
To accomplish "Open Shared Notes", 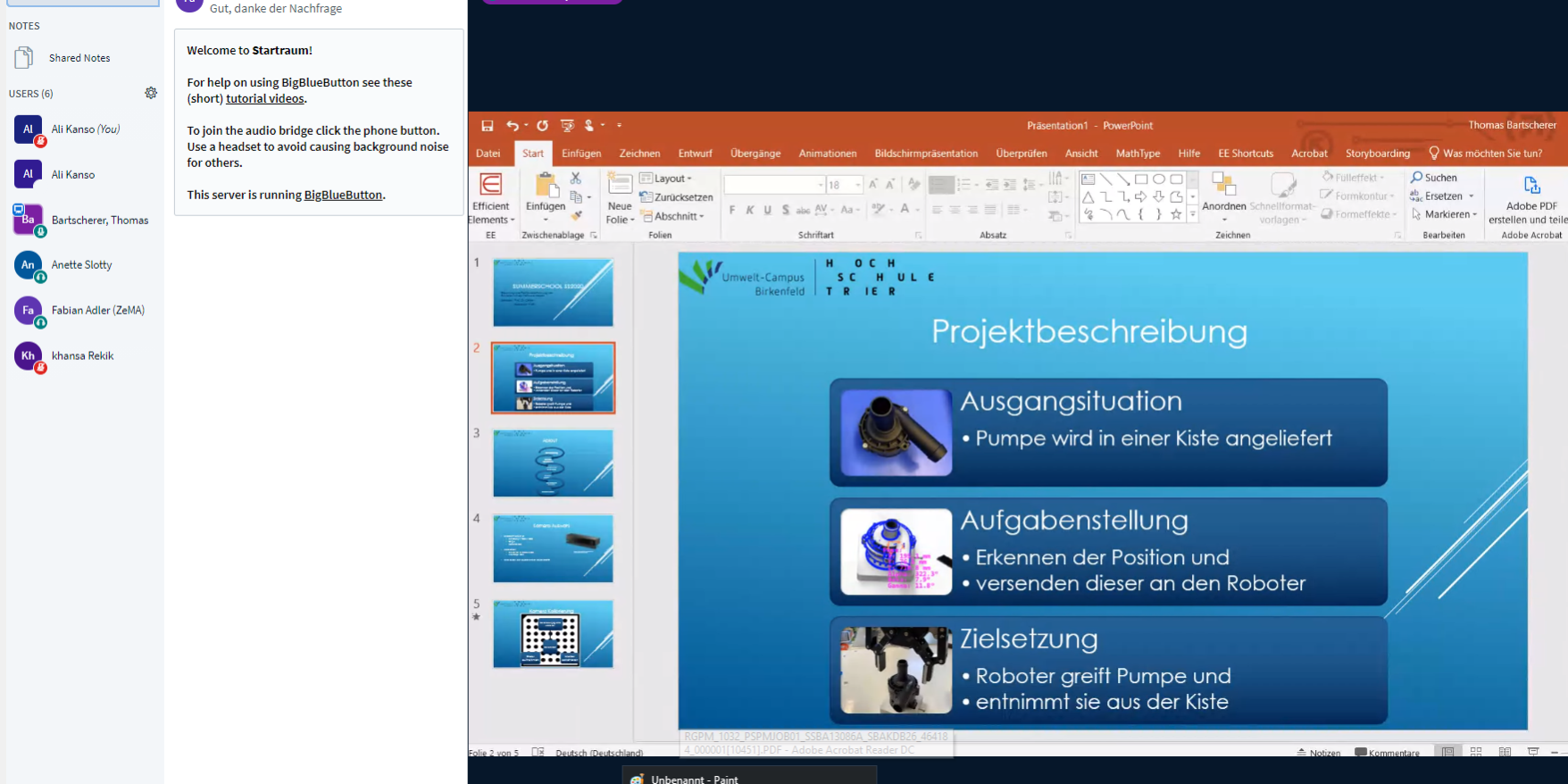I will coord(79,58).
